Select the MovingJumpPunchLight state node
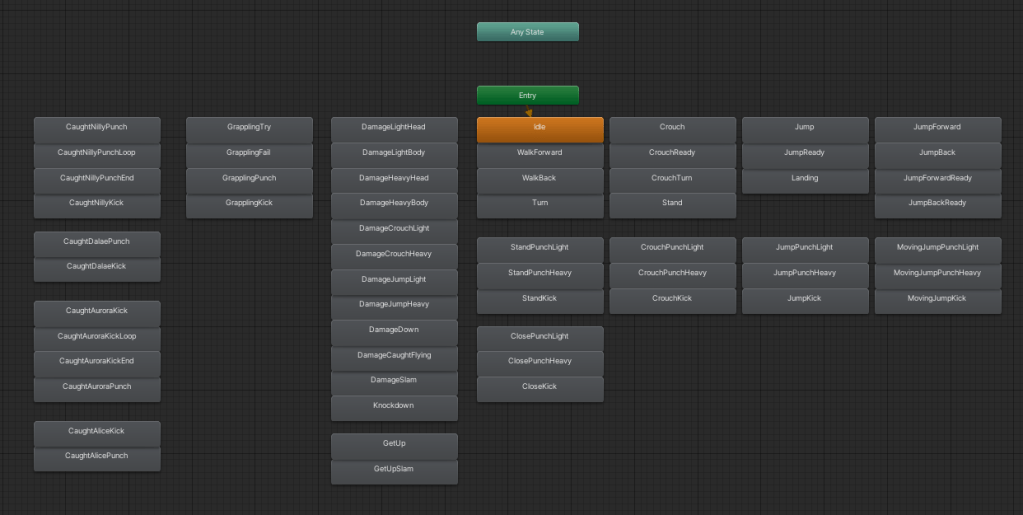The image size is (1023, 515). click(937, 248)
